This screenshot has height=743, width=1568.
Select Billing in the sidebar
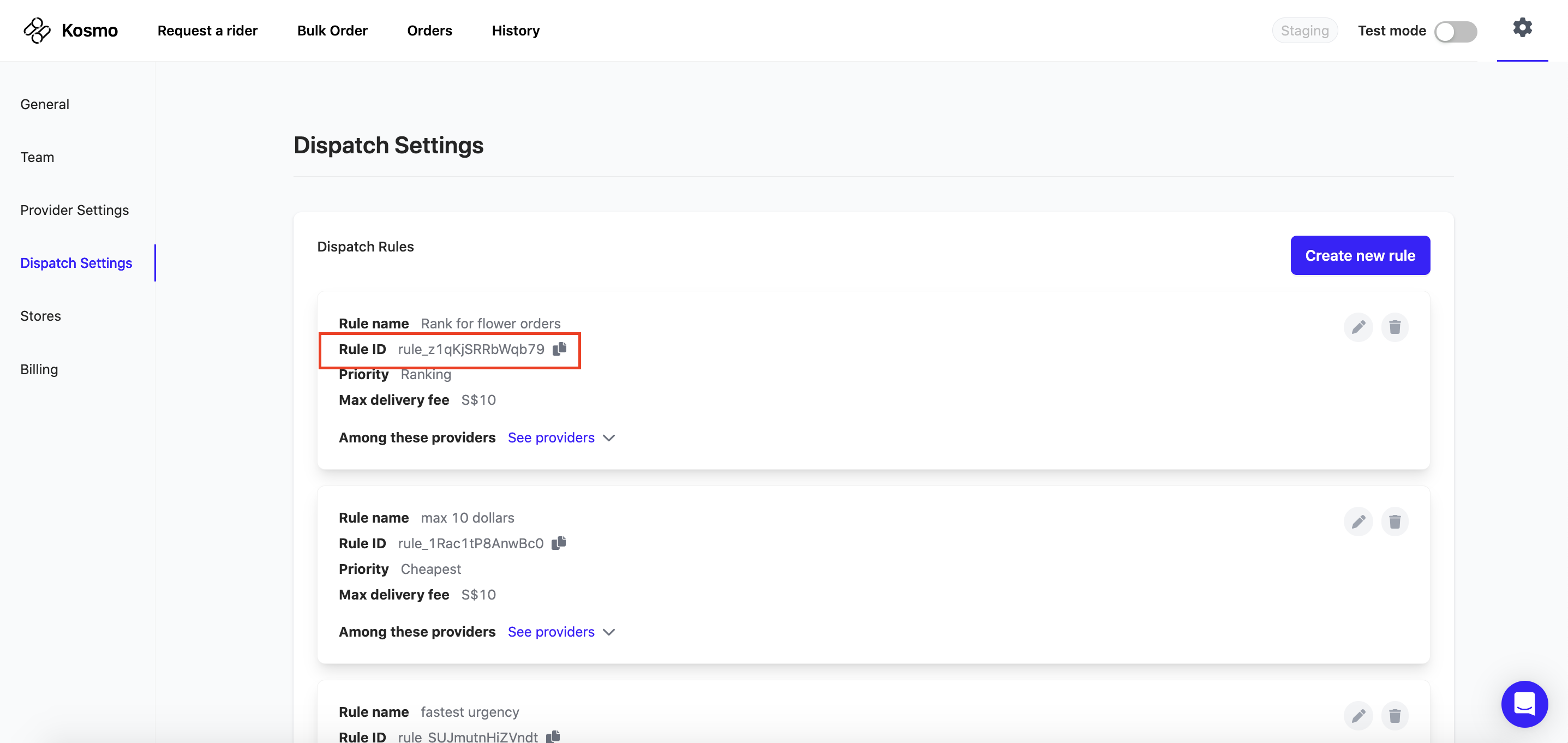pos(39,369)
